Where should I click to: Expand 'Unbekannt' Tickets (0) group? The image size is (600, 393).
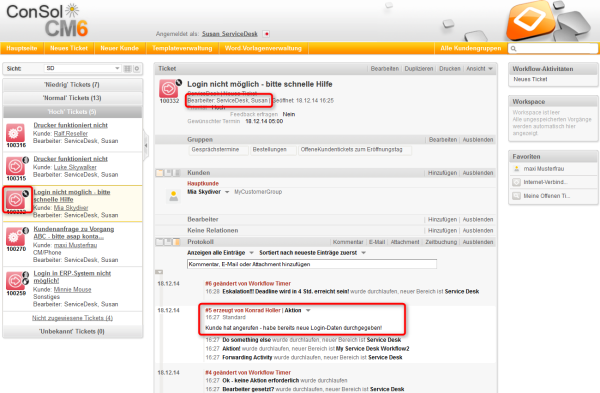click(x=73, y=331)
